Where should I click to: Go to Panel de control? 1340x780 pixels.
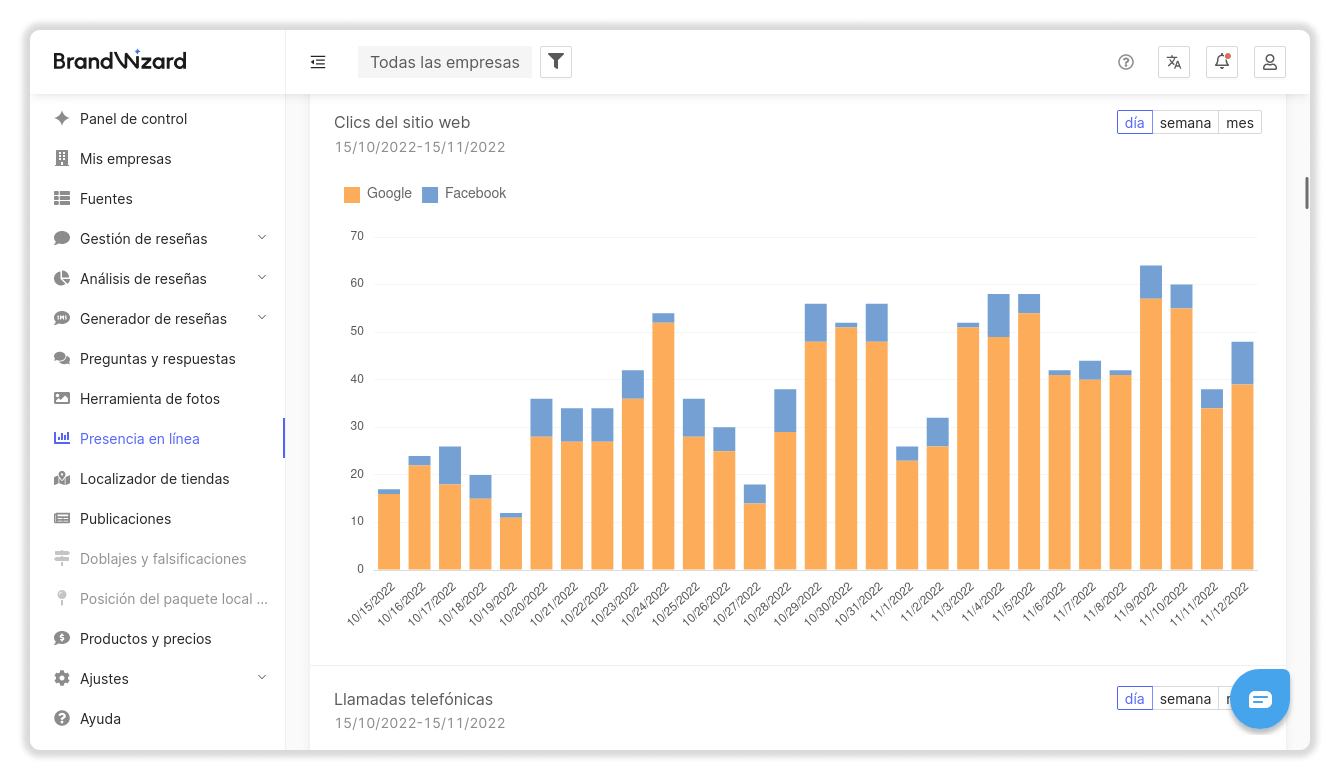(133, 119)
